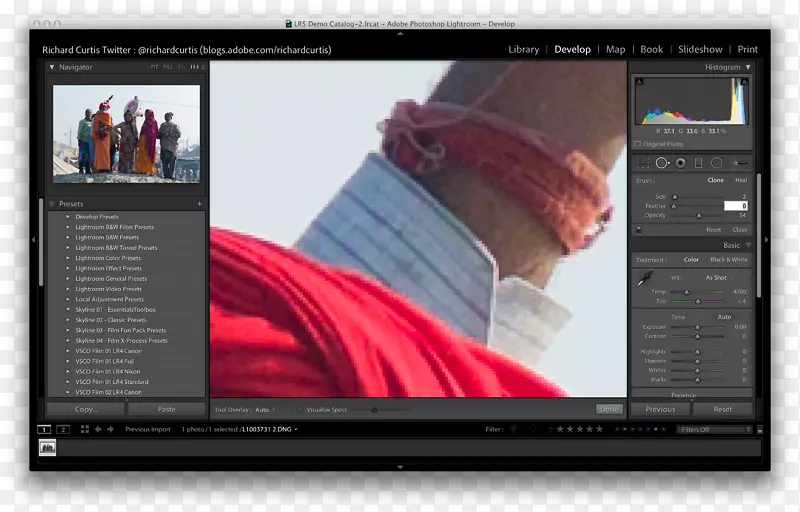Image resolution: width=800 pixels, height=512 pixels.
Task: Toggle the Original Photo checkbox
Action: tap(639, 144)
